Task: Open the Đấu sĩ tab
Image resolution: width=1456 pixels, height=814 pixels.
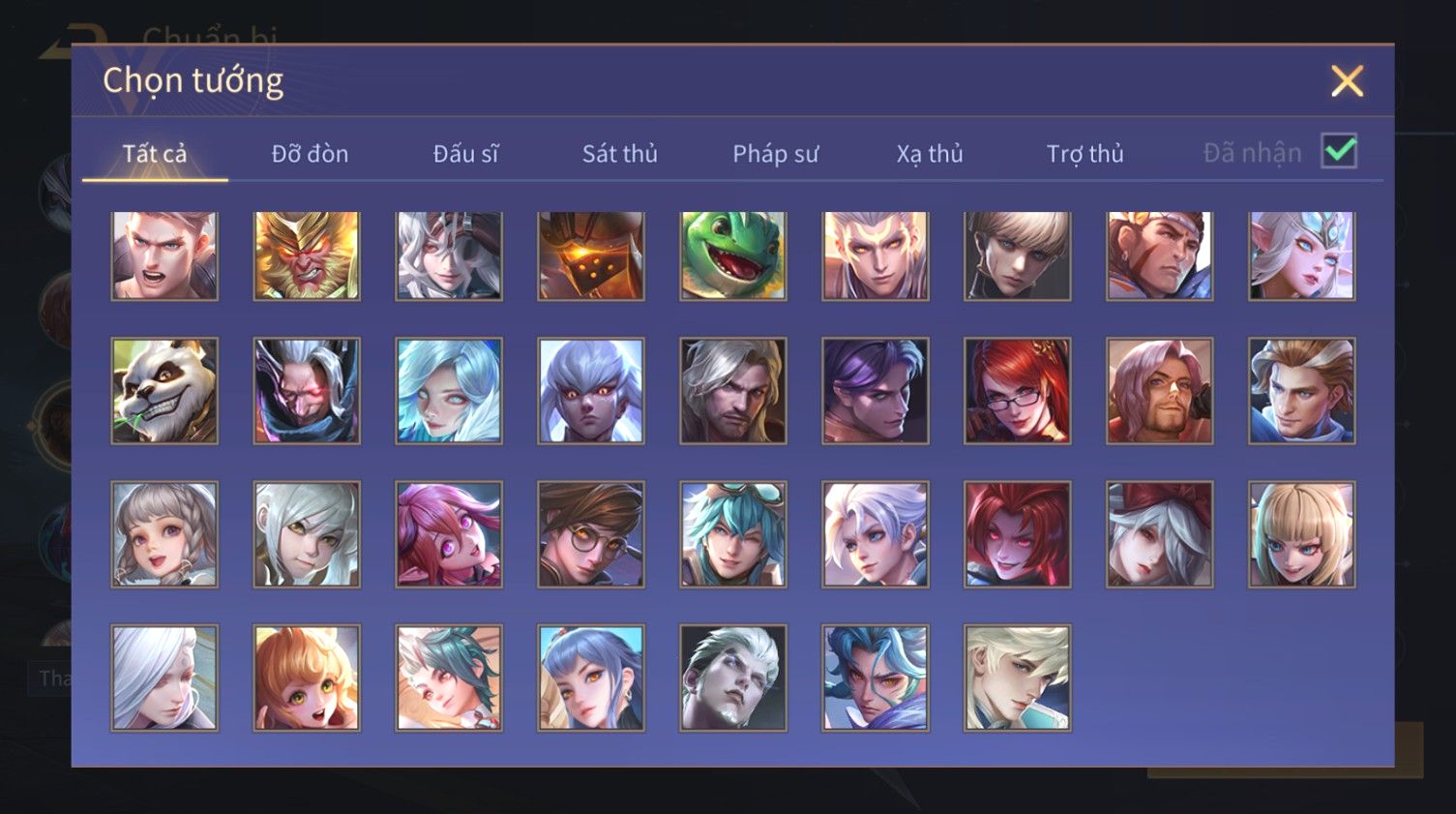Action: pyautogui.click(x=465, y=154)
